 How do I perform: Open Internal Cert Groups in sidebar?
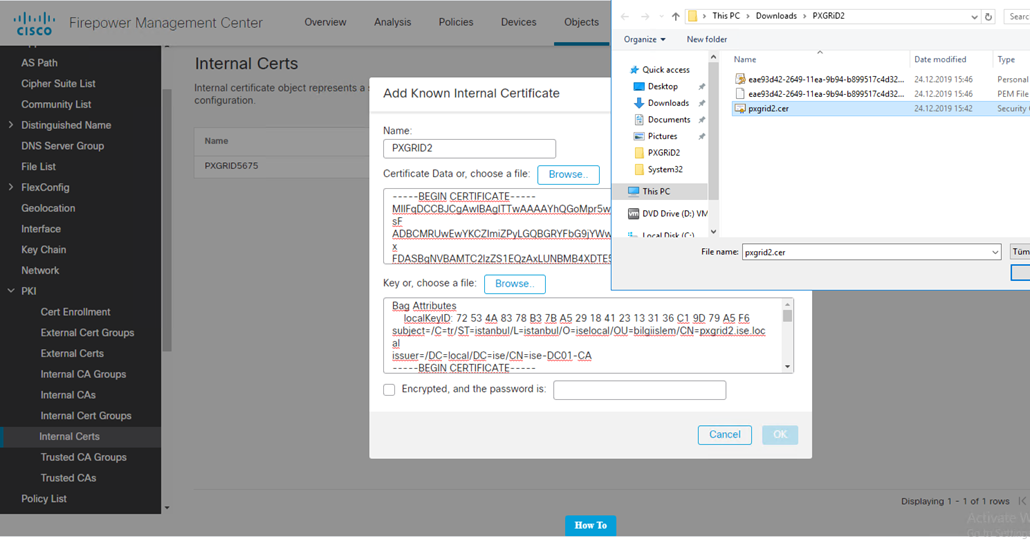click(x=86, y=416)
